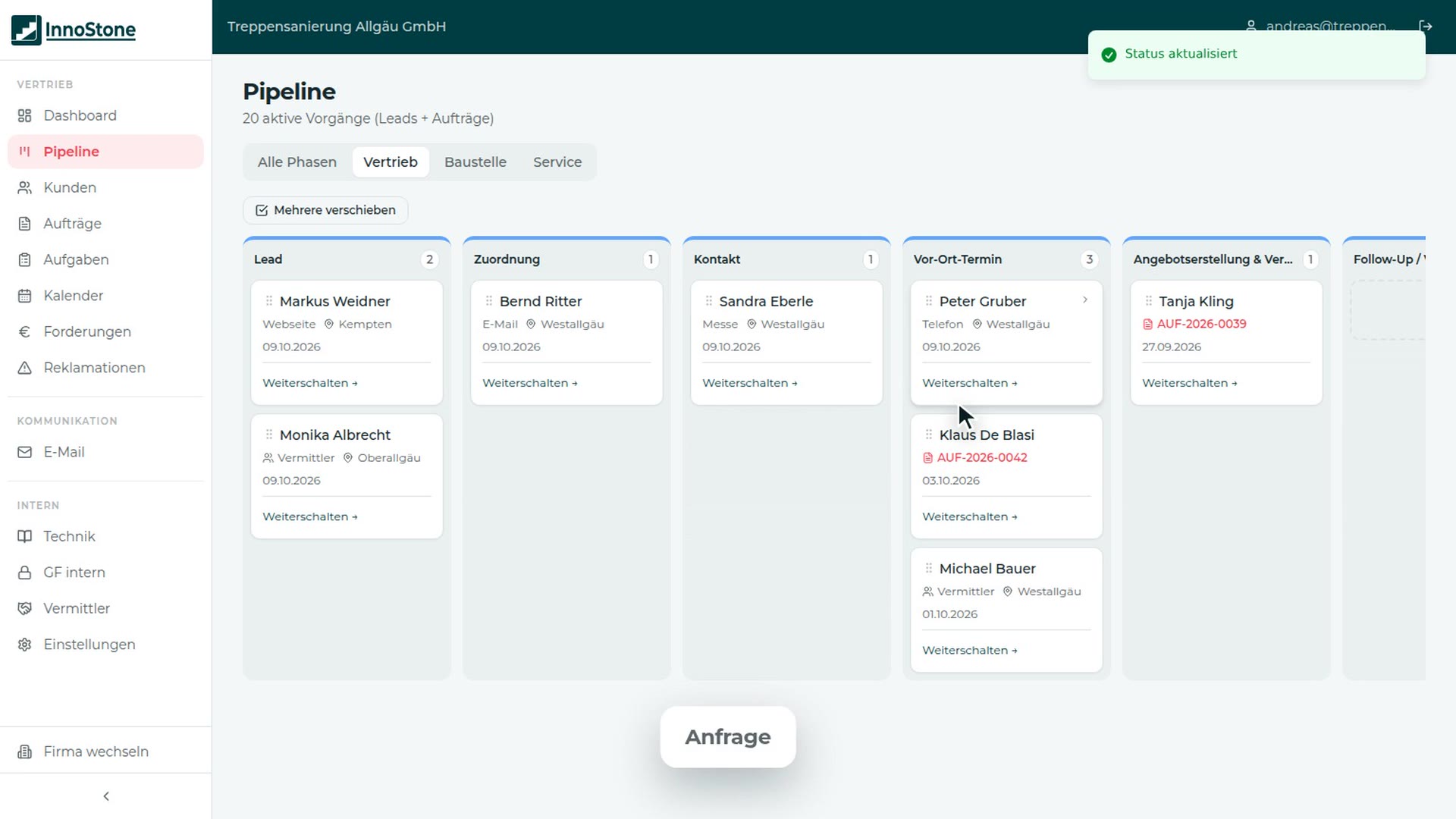
Task: Click the document icon beside AUF-2026-0042
Action: [x=927, y=458]
